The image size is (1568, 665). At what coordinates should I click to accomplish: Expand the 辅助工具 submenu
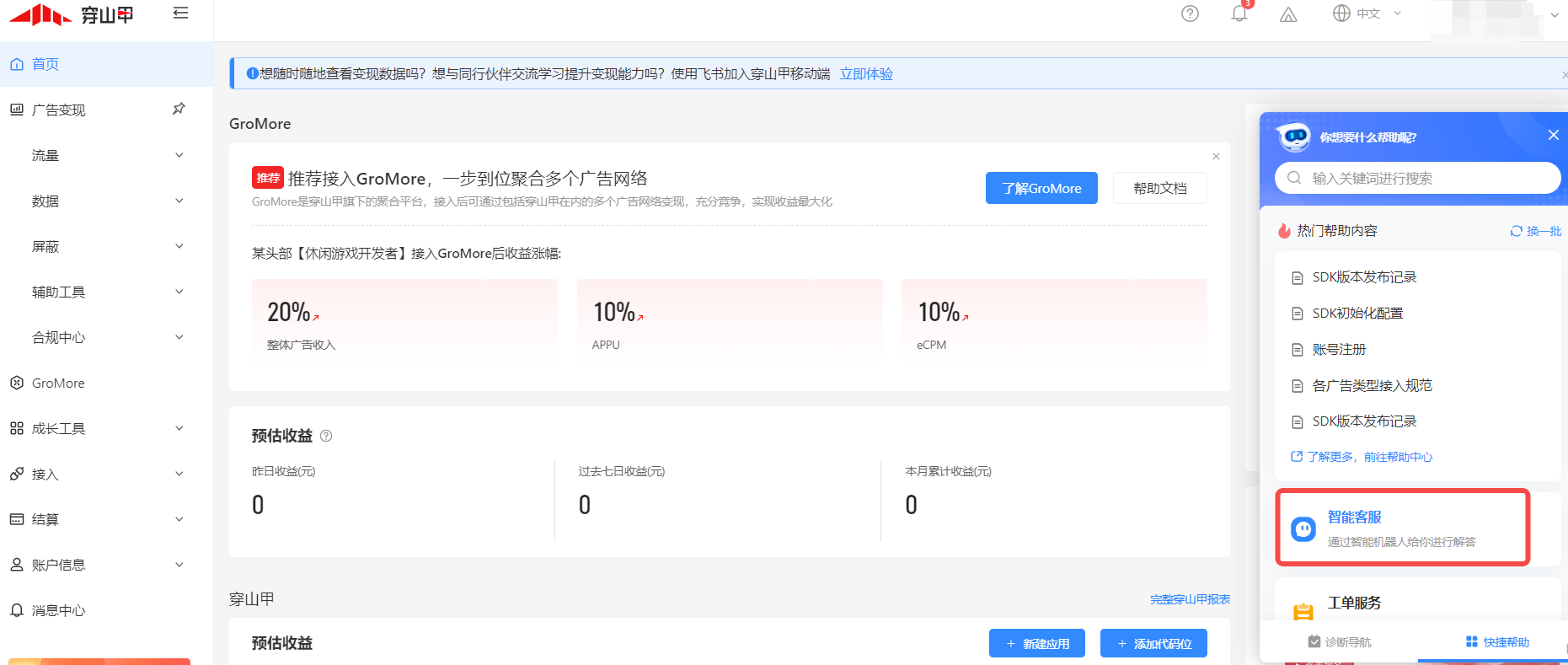(x=179, y=292)
